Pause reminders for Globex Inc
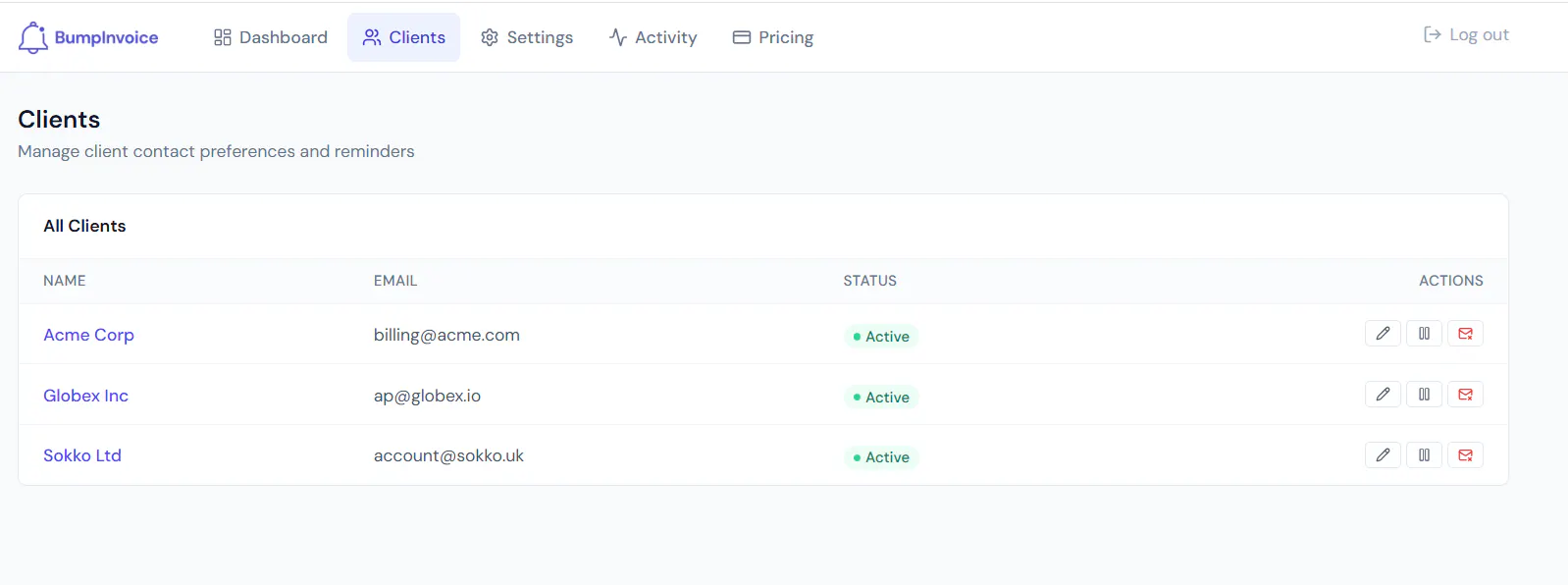This screenshot has height=585, width=1568. coord(1424,395)
